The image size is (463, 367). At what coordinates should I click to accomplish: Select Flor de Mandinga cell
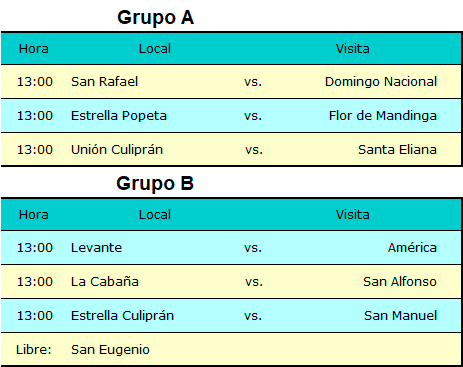[383, 116]
